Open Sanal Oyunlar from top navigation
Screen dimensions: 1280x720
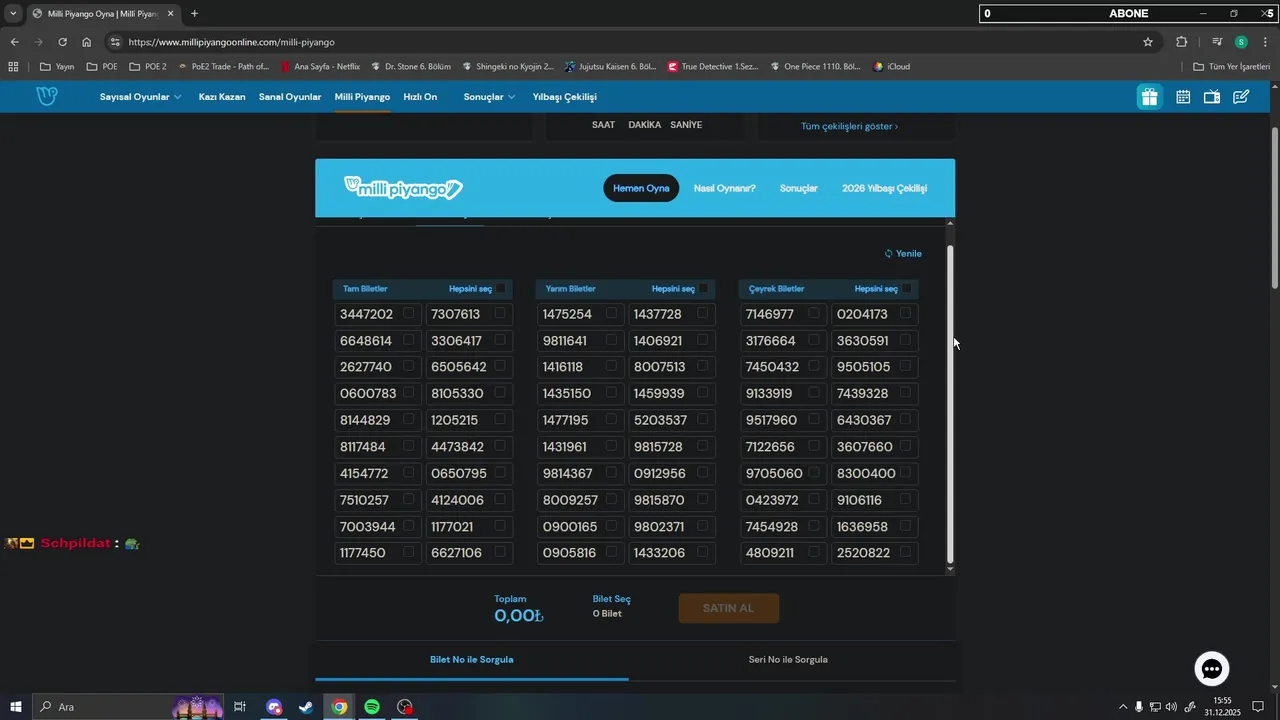click(x=290, y=97)
